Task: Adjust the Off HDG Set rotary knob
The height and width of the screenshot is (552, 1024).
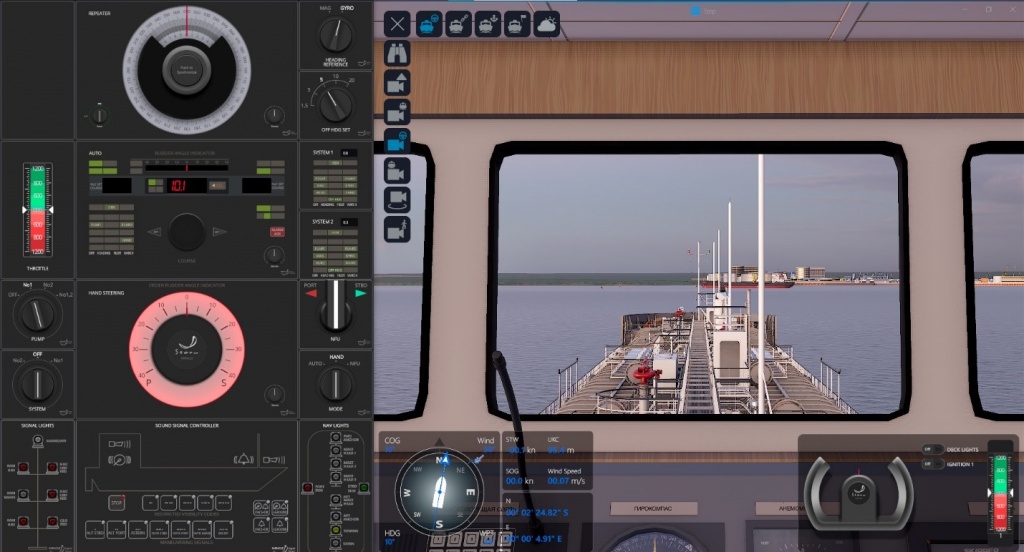Action: pyautogui.click(x=335, y=102)
